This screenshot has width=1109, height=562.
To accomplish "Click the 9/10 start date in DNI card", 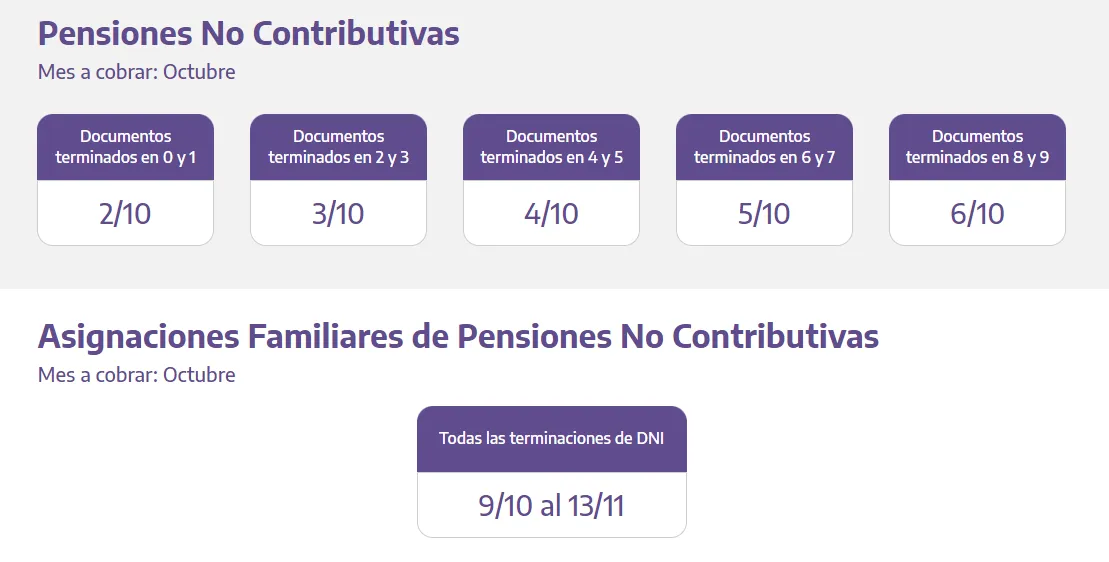I will (x=506, y=506).
